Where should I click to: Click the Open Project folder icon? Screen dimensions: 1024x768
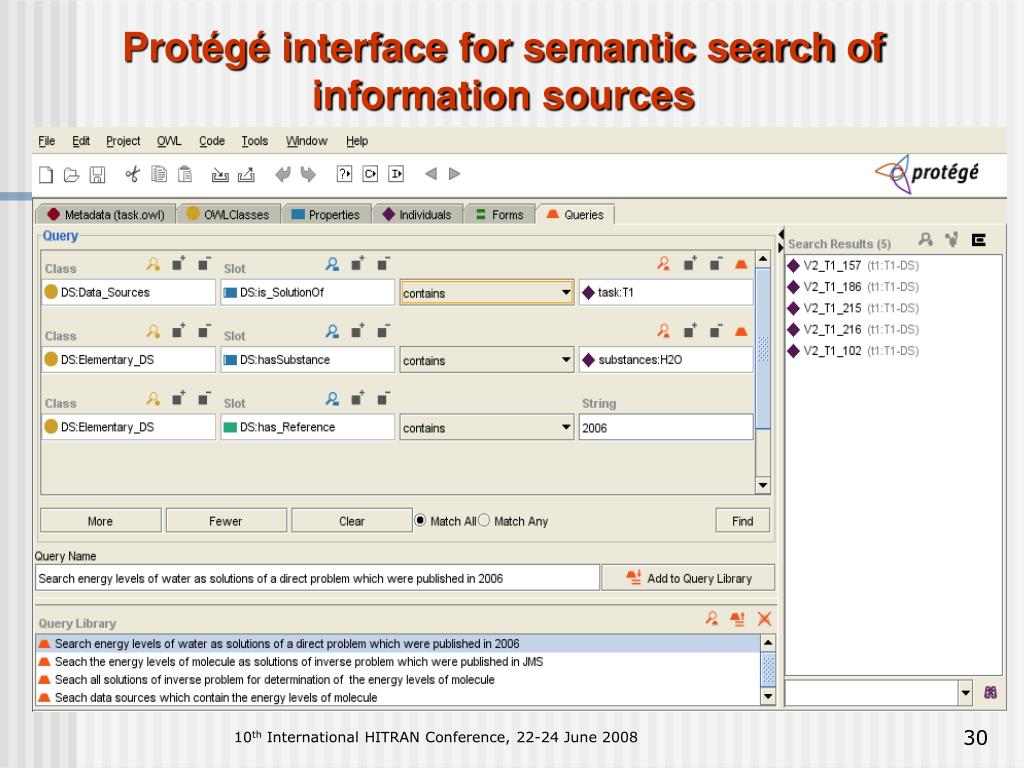click(71, 174)
